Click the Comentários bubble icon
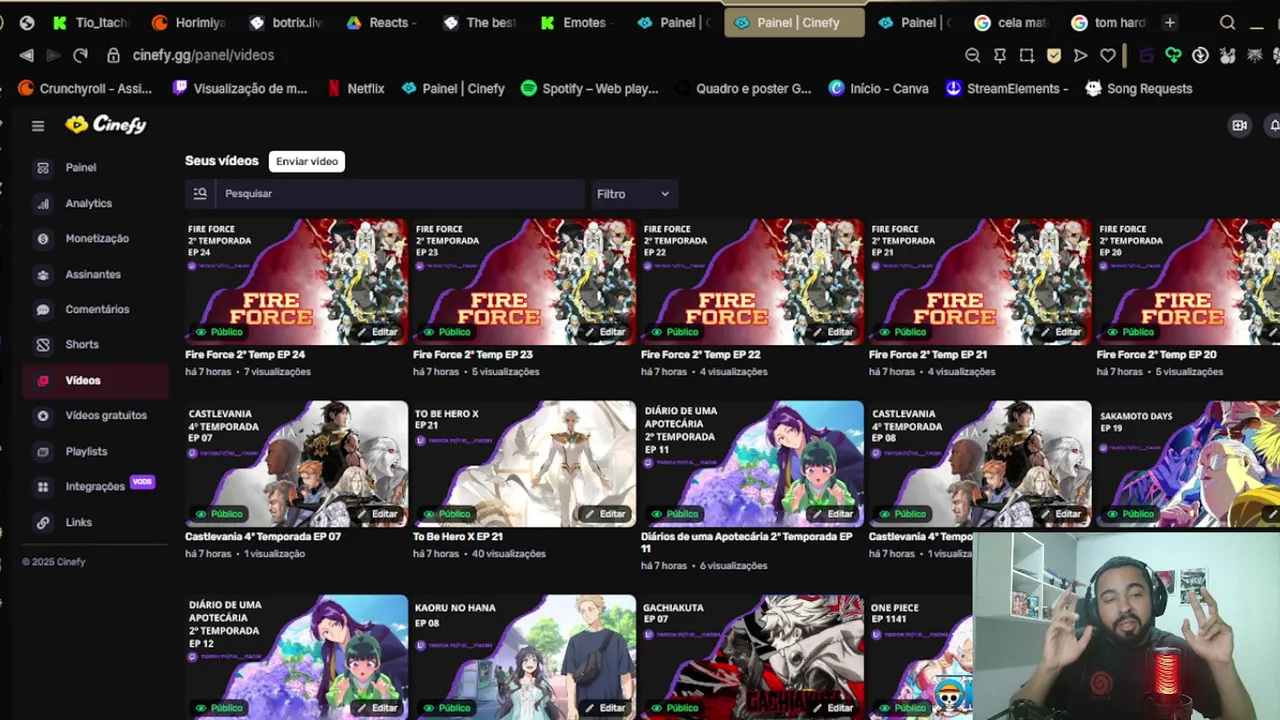Viewport: 1280px width, 720px height. pos(43,310)
